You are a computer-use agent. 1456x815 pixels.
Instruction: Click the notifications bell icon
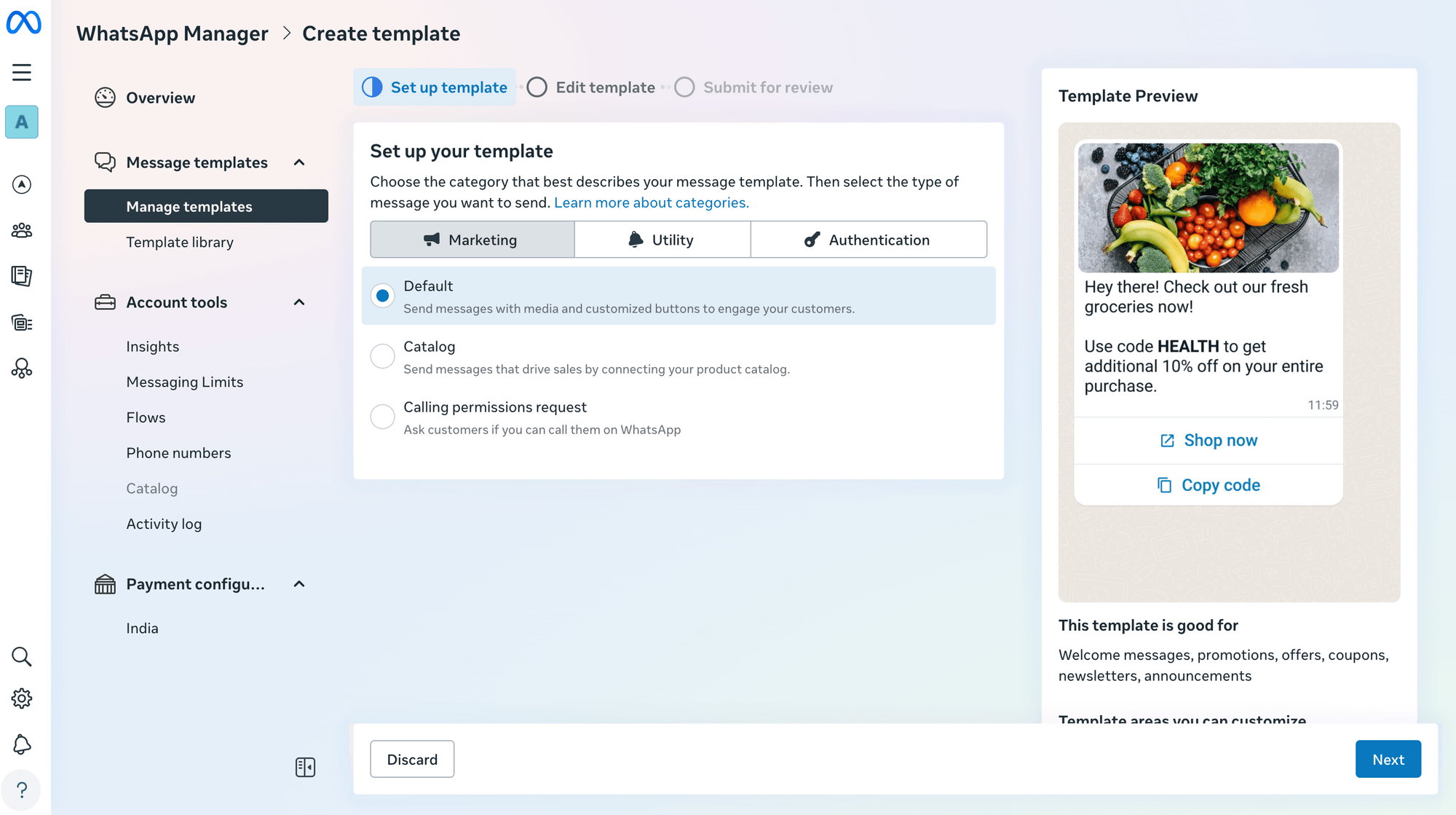point(22,744)
